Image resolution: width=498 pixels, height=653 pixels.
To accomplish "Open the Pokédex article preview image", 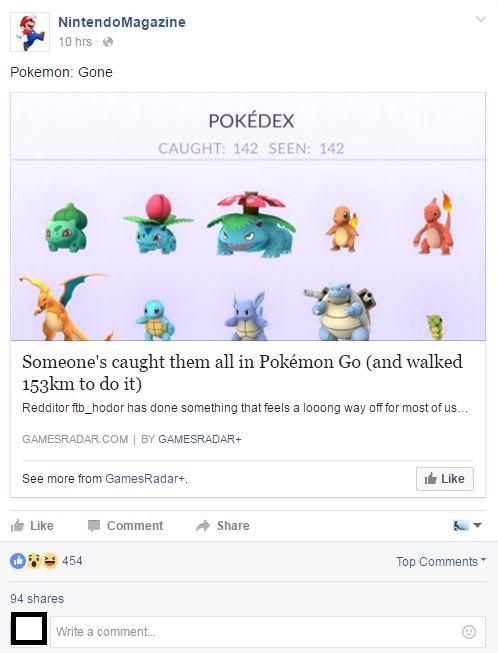I will coord(248,217).
